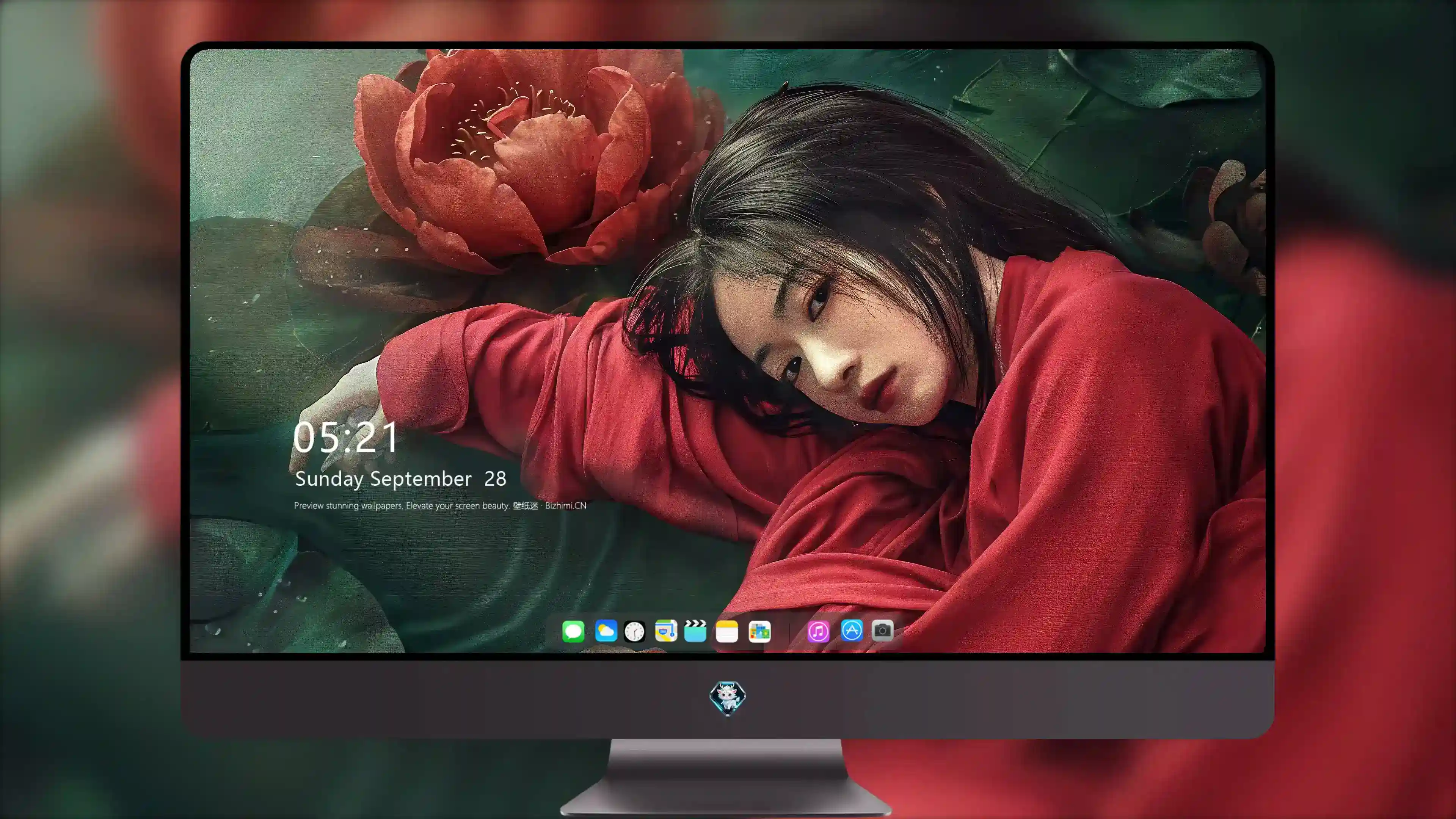Open the blue App Store icon
This screenshot has height=819, width=1456.
point(851,630)
